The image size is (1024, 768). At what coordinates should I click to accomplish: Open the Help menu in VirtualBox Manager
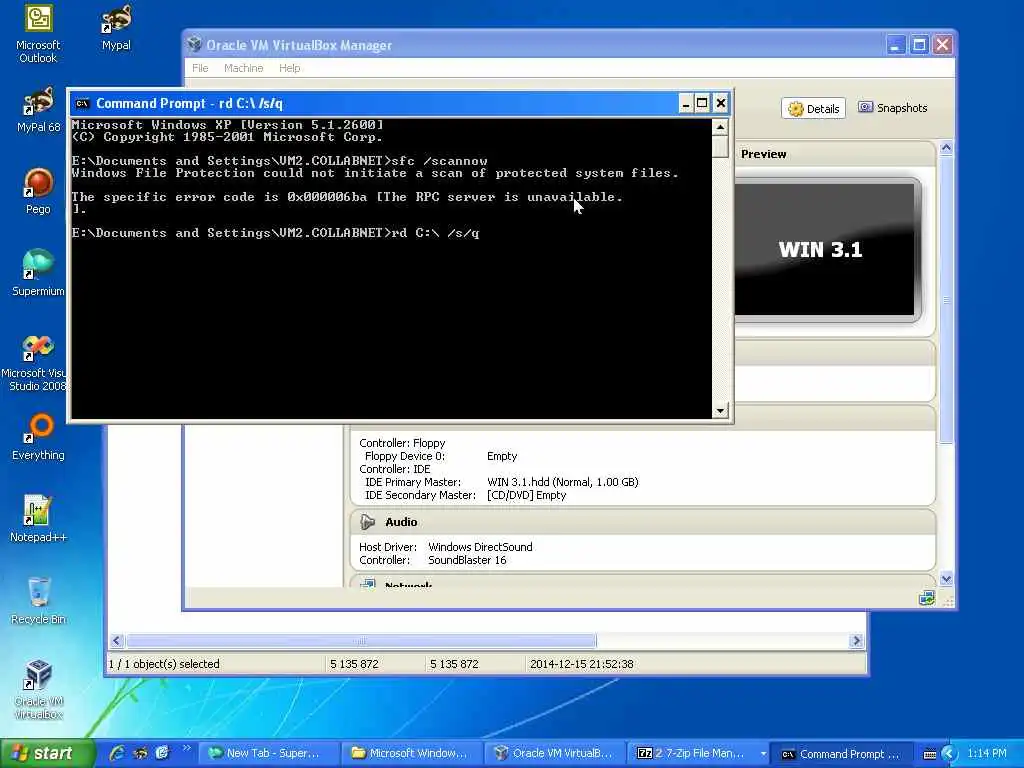(x=289, y=68)
